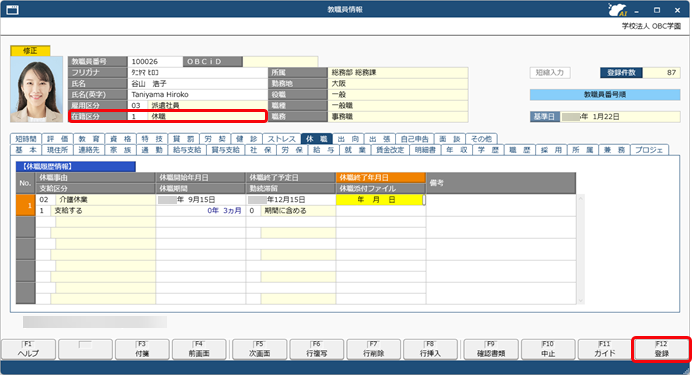Click the 教職員番号 field showing 100026
Screen dimensions: 692x375
[x=155, y=61]
